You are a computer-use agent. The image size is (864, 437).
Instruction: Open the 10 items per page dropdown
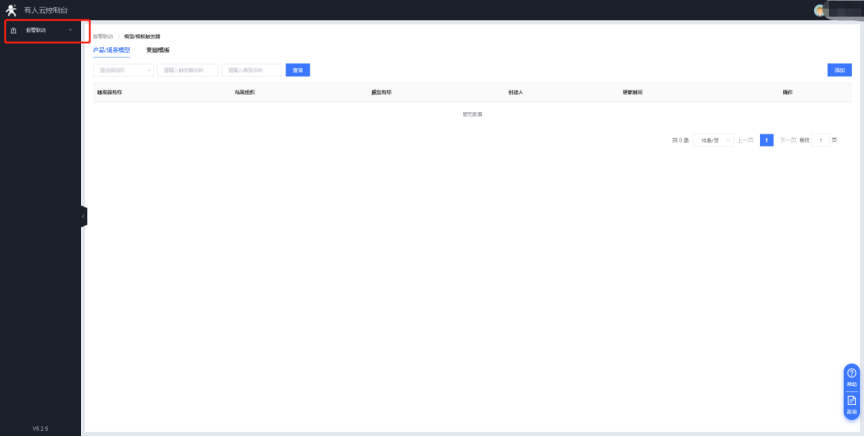713,140
